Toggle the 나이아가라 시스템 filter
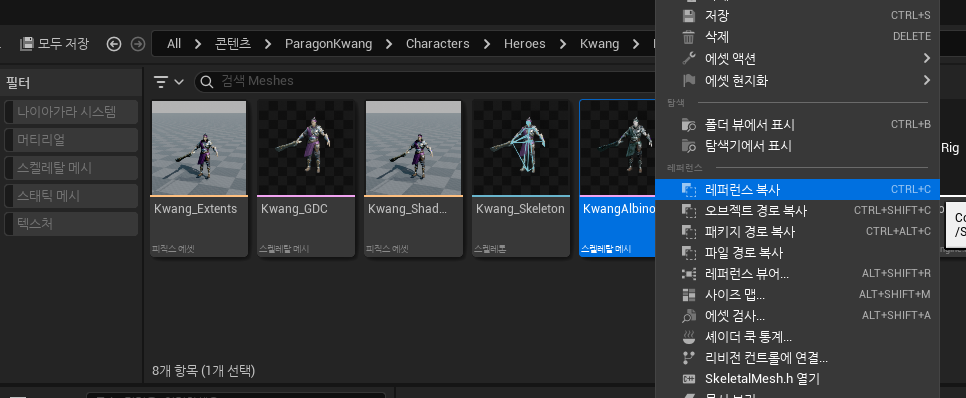The width and height of the screenshot is (966, 398). 71,112
